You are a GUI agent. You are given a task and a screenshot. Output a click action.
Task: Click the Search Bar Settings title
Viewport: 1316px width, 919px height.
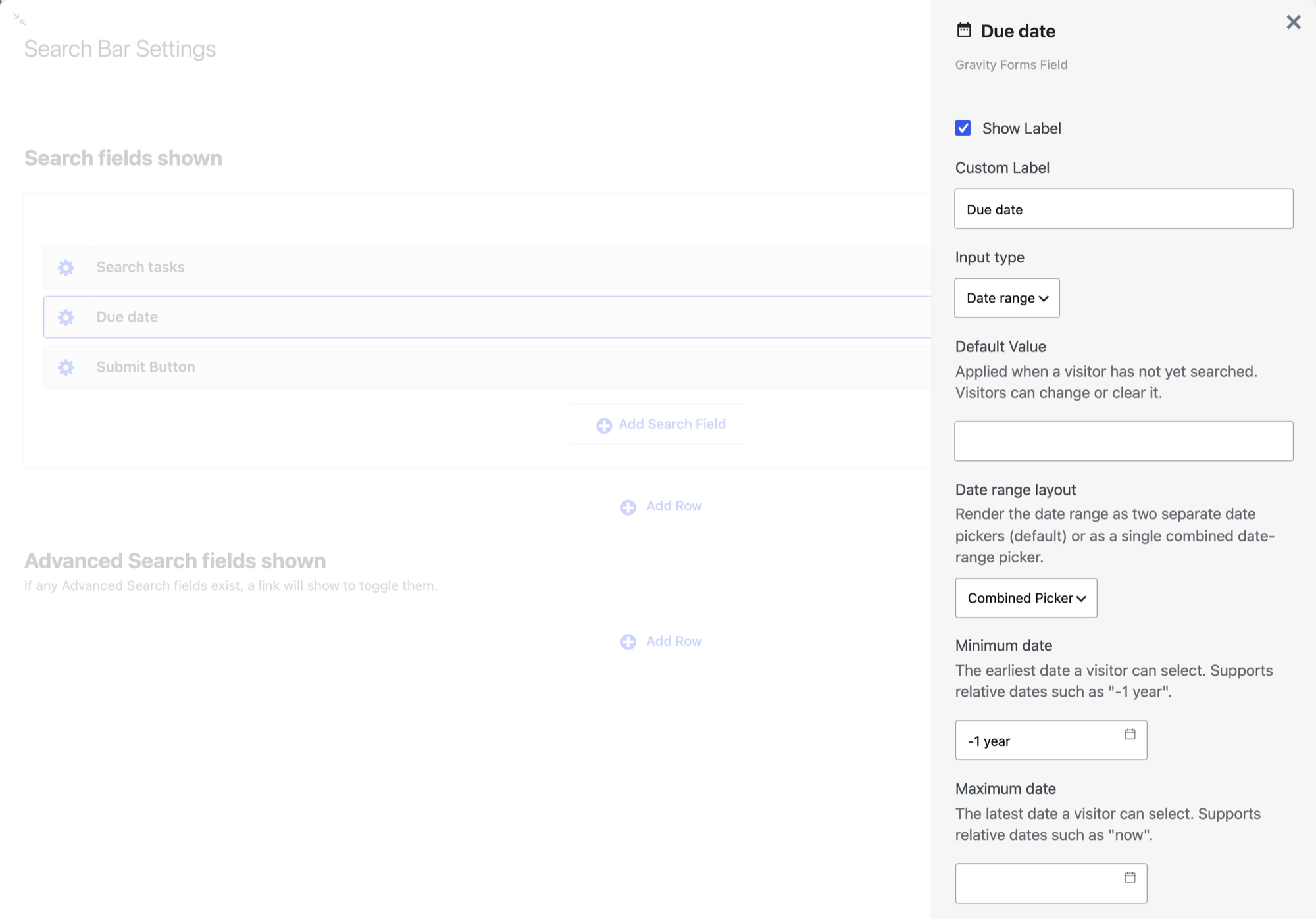pos(120,49)
